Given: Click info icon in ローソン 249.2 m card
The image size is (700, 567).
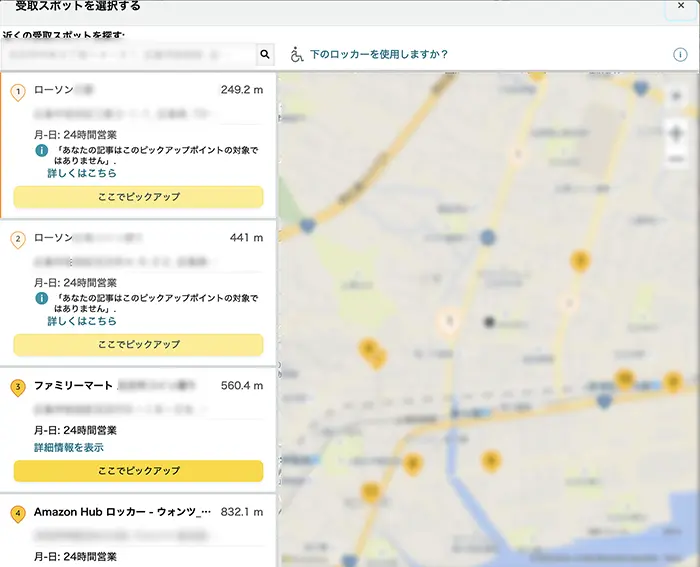Looking at the screenshot, I should click(42, 150).
